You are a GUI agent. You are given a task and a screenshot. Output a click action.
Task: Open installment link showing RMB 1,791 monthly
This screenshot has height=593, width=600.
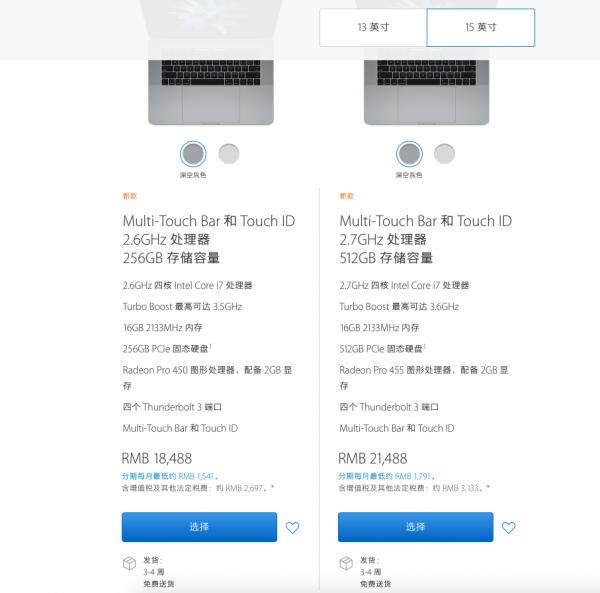coord(386,476)
